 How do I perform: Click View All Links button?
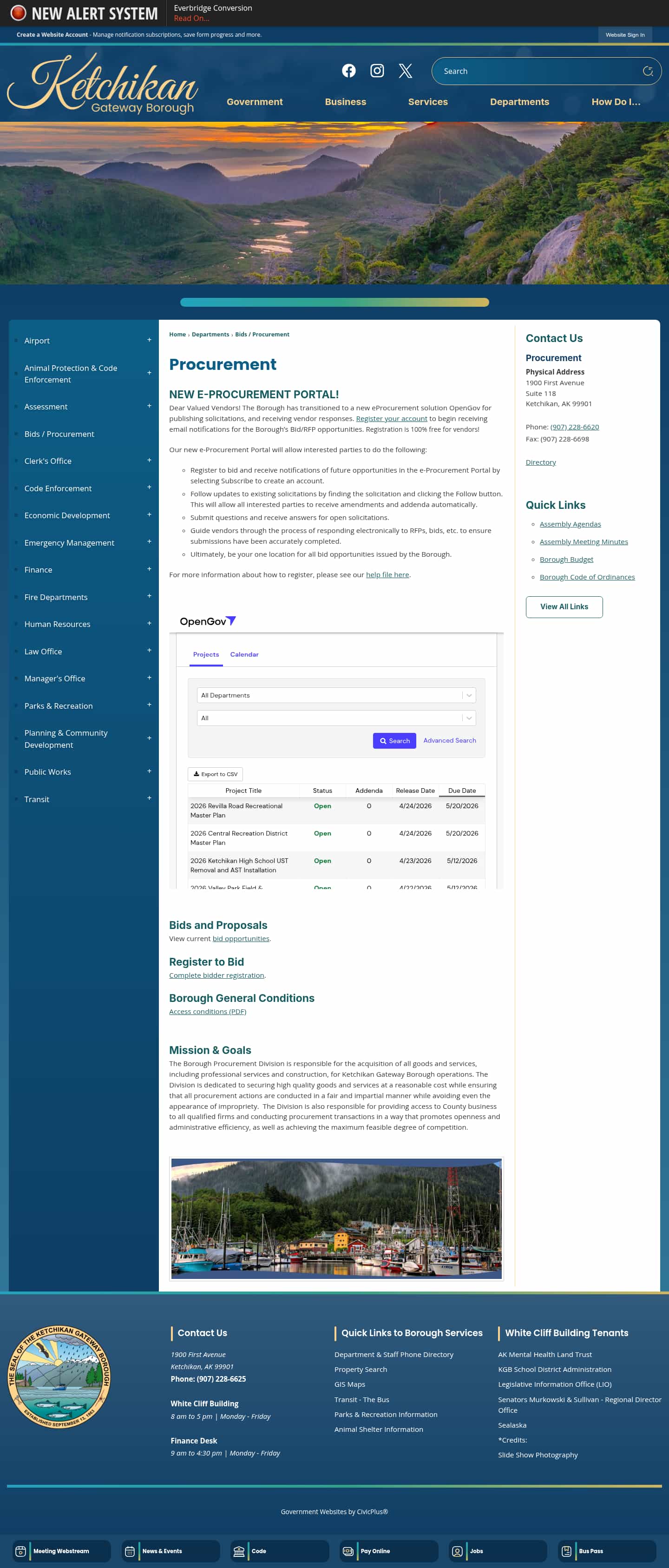pyautogui.click(x=564, y=606)
